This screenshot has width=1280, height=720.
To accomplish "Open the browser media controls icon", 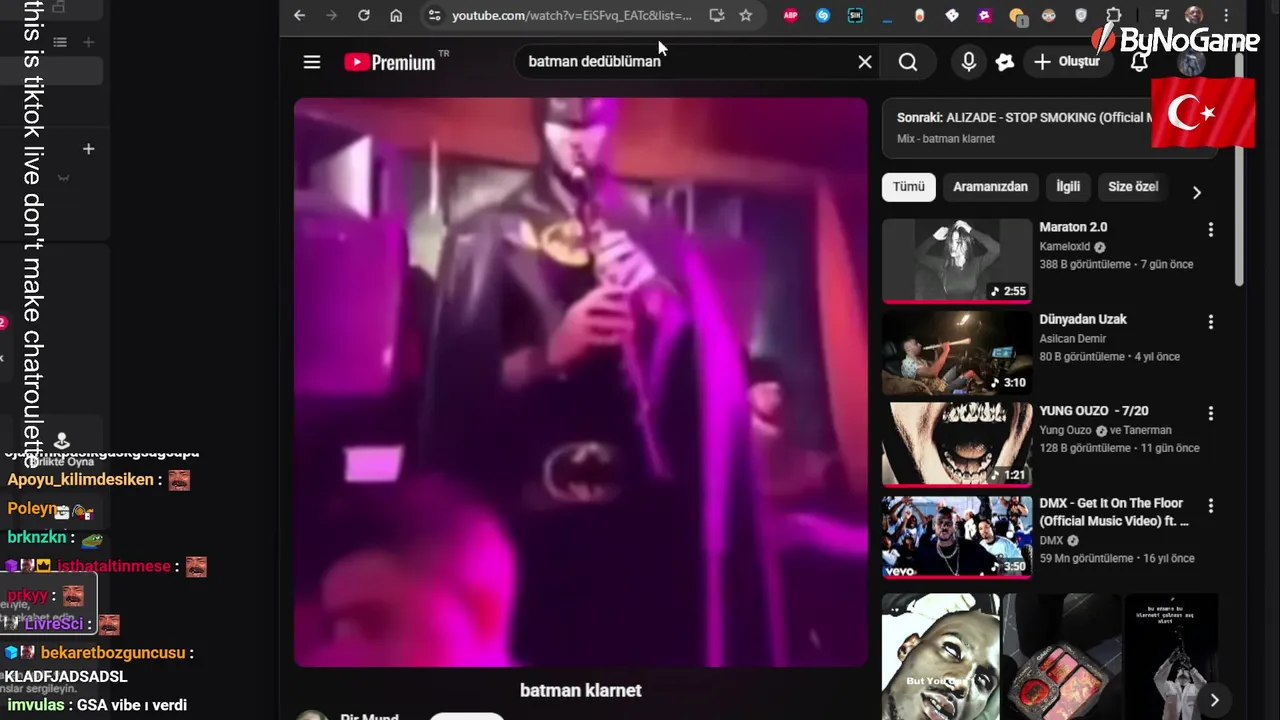I will point(1161,15).
